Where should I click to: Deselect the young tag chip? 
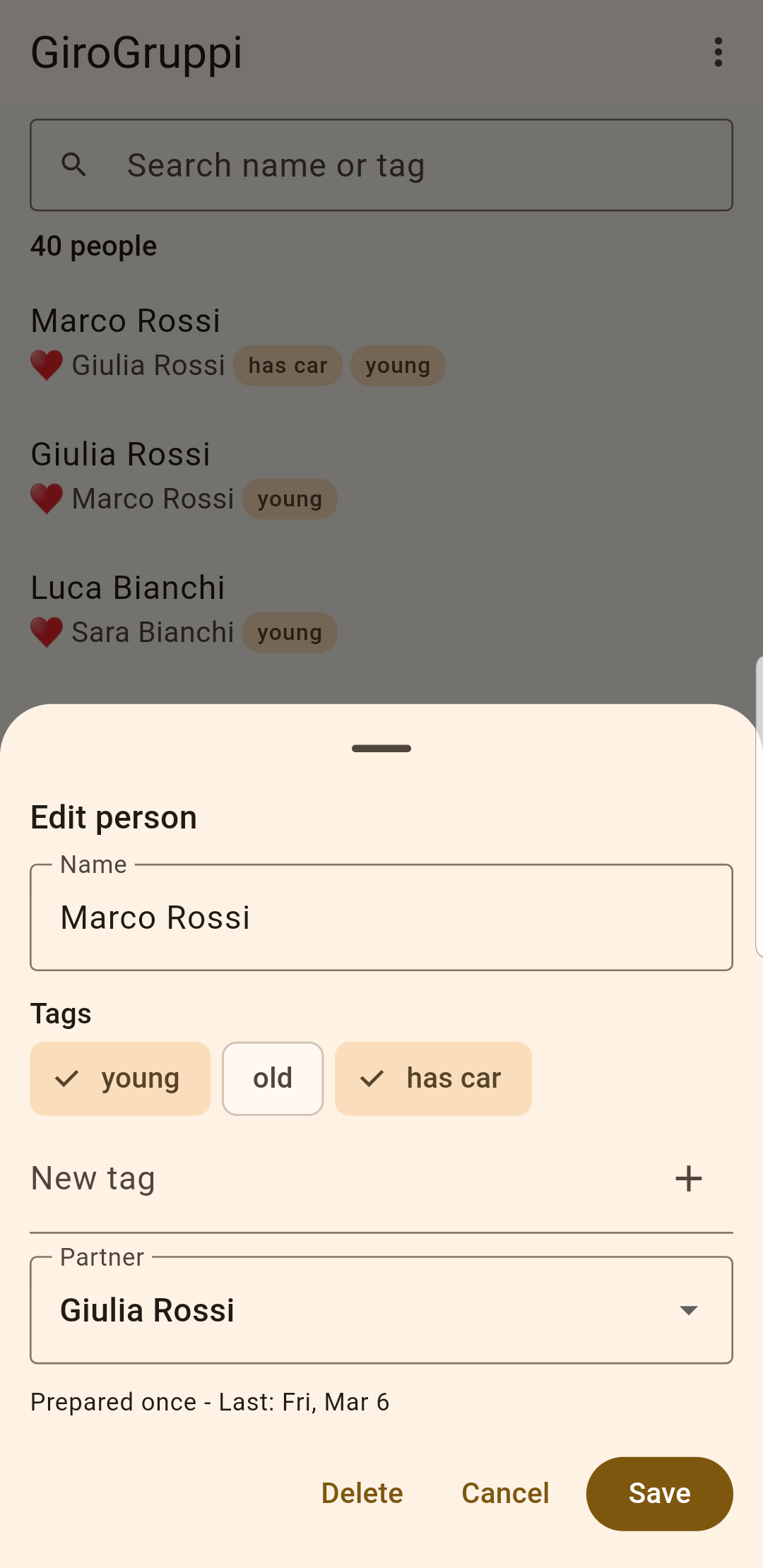tap(120, 1079)
